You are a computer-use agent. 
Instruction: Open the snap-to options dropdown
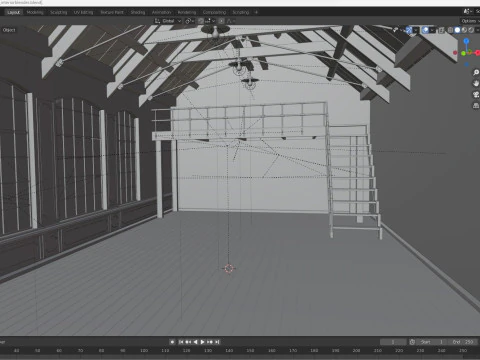pyautogui.click(x=210, y=21)
